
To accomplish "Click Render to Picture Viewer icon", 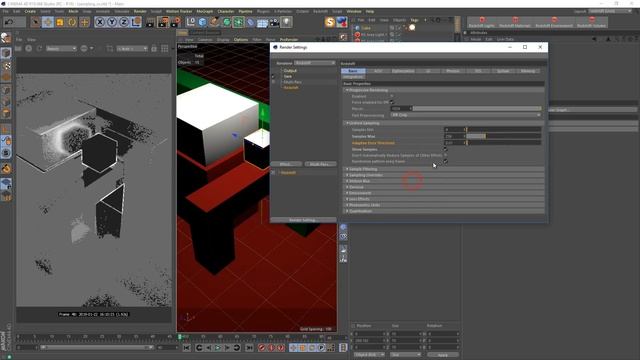I will point(163,22).
